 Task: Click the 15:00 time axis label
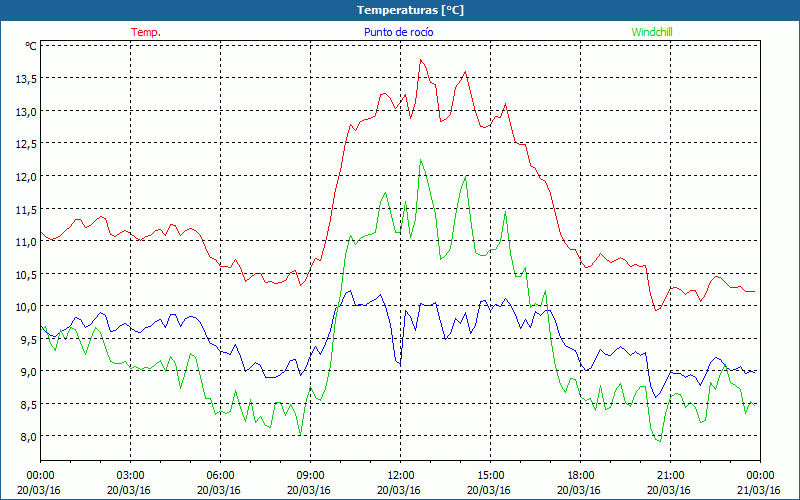[x=490, y=476]
